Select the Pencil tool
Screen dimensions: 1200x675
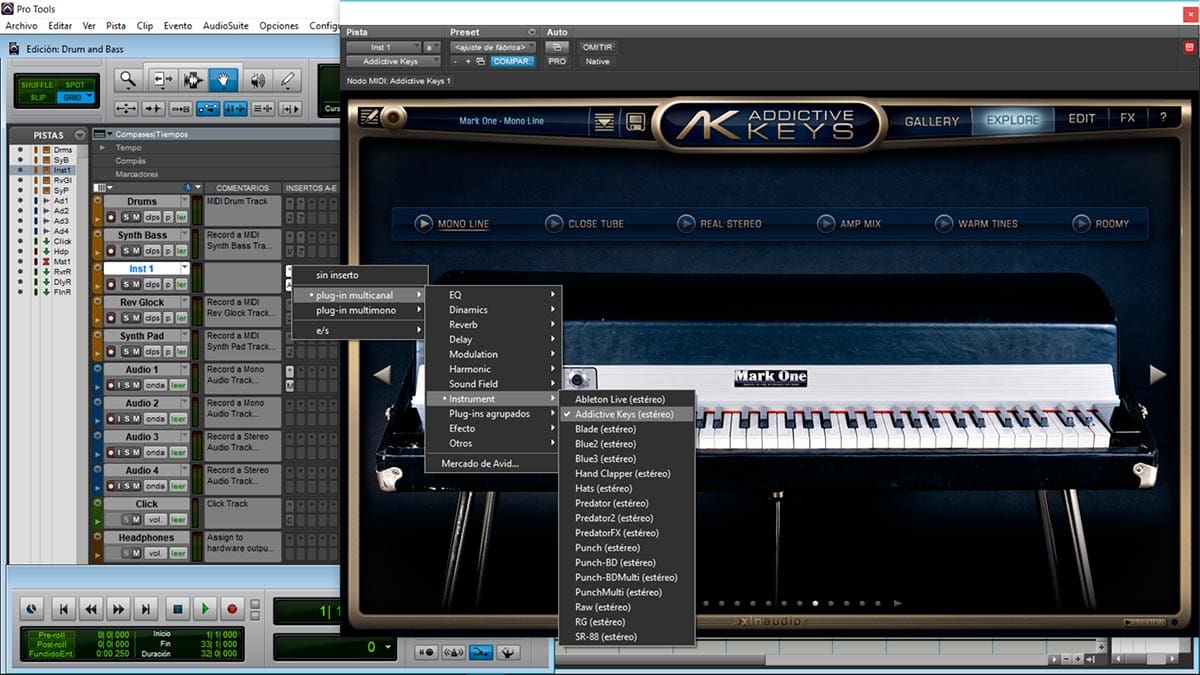coord(288,79)
